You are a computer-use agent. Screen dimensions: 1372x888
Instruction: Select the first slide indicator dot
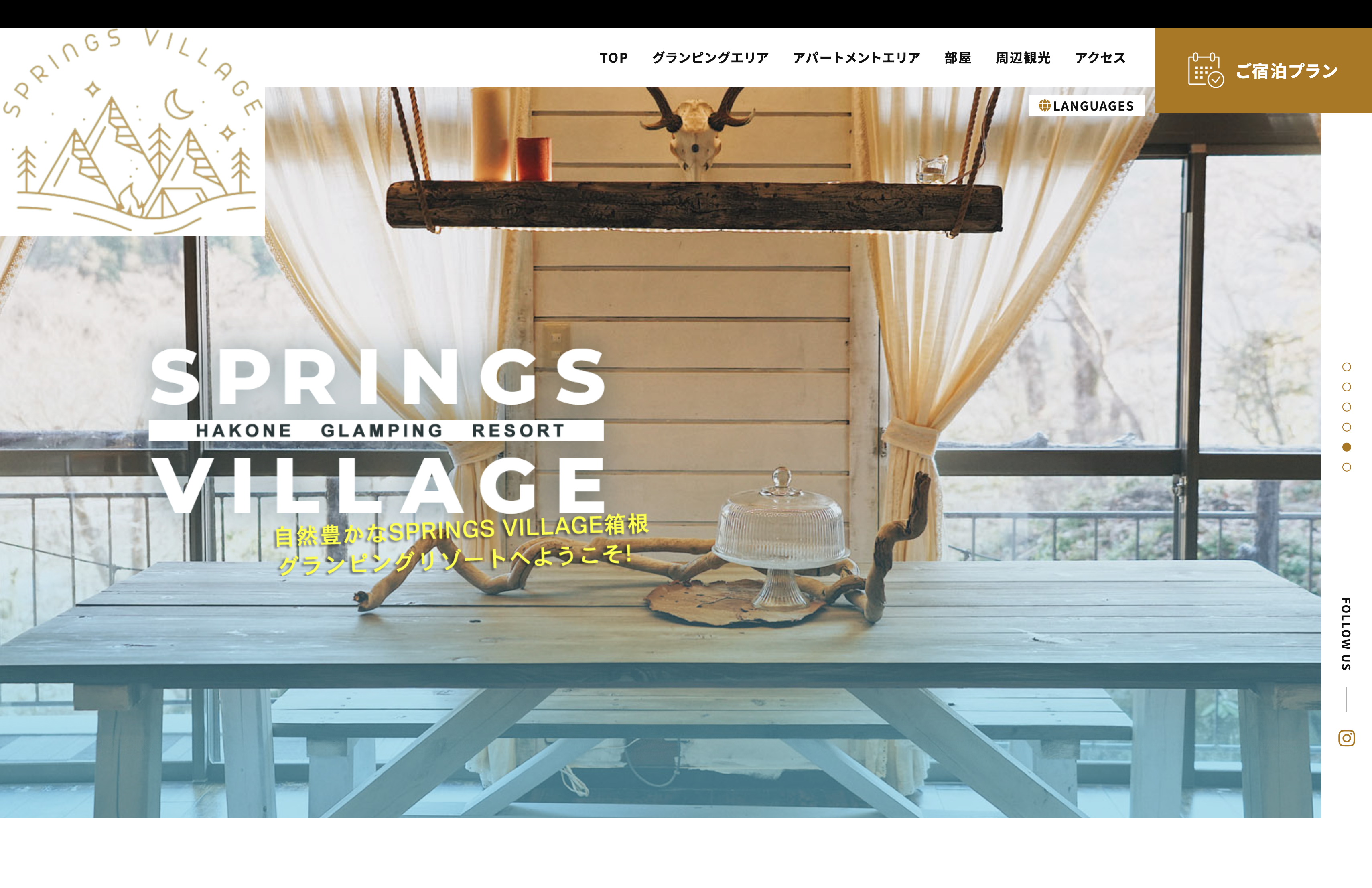1346,367
